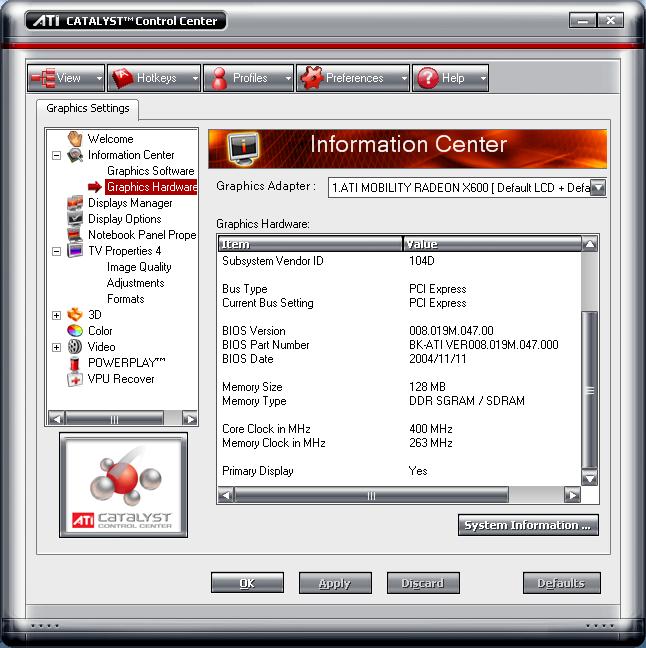The image size is (646, 648).
Task: Open Formats under TV Properties
Action: (x=126, y=299)
